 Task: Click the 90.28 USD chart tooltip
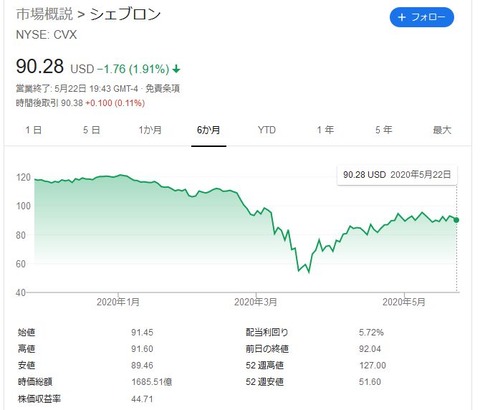pyautogui.click(x=397, y=175)
